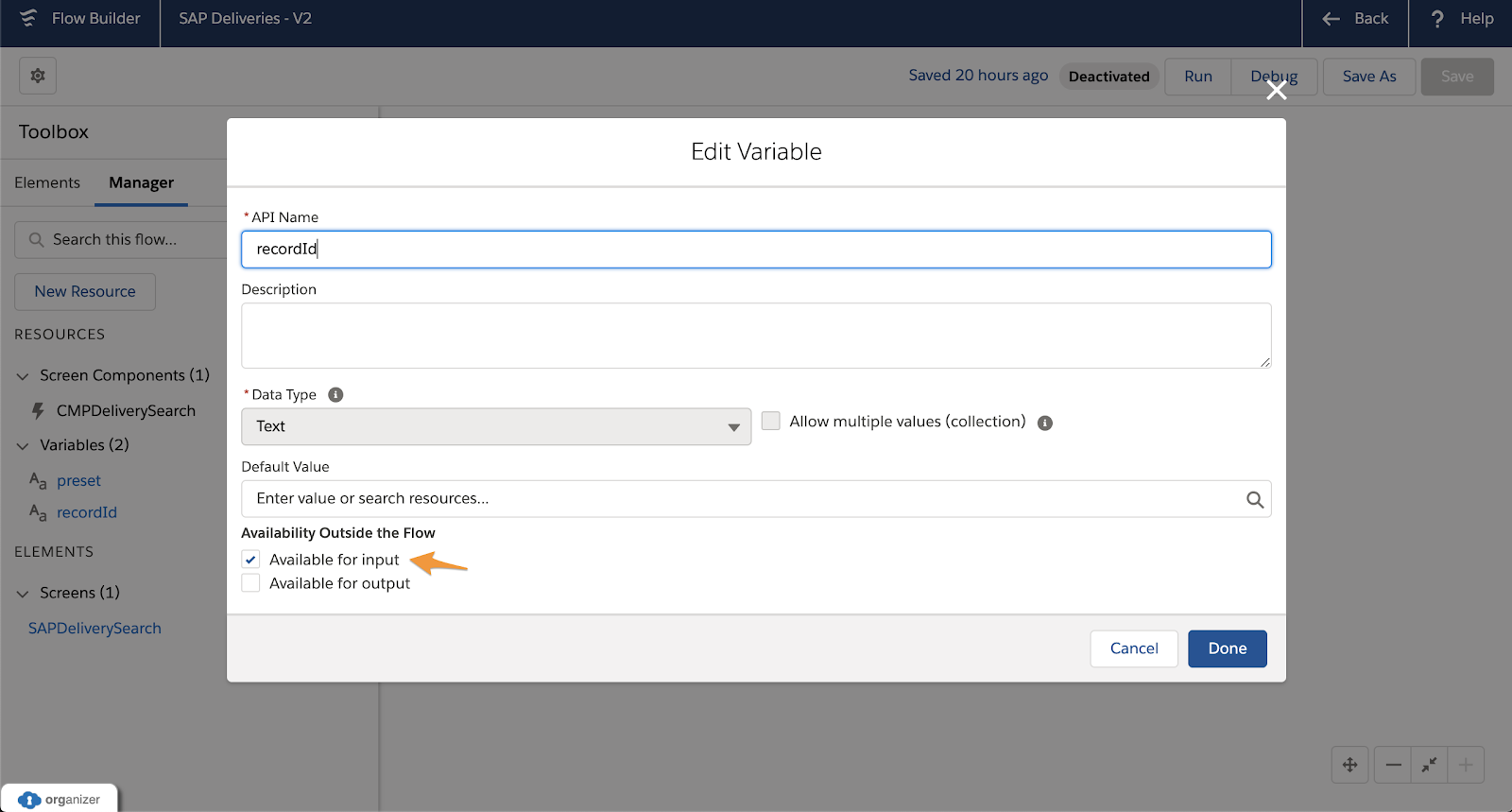Click the lightning icon beside CMPDeliverySearch
This screenshot has height=812, width=1512.
click(x=38, y=411)
